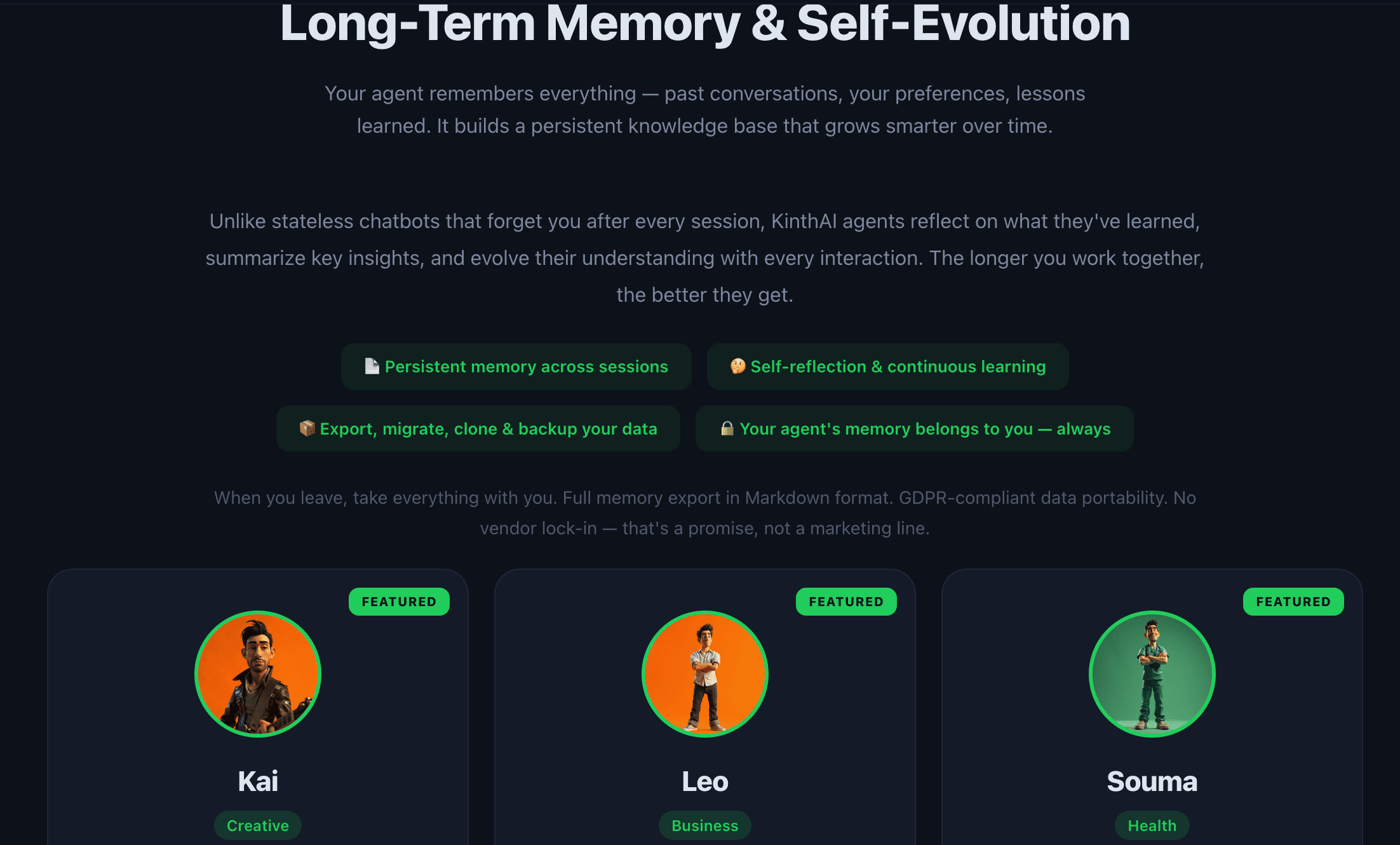Click the package icon on export data pill
Viewport: 1400px width, 845px height.
click(307, 428)
